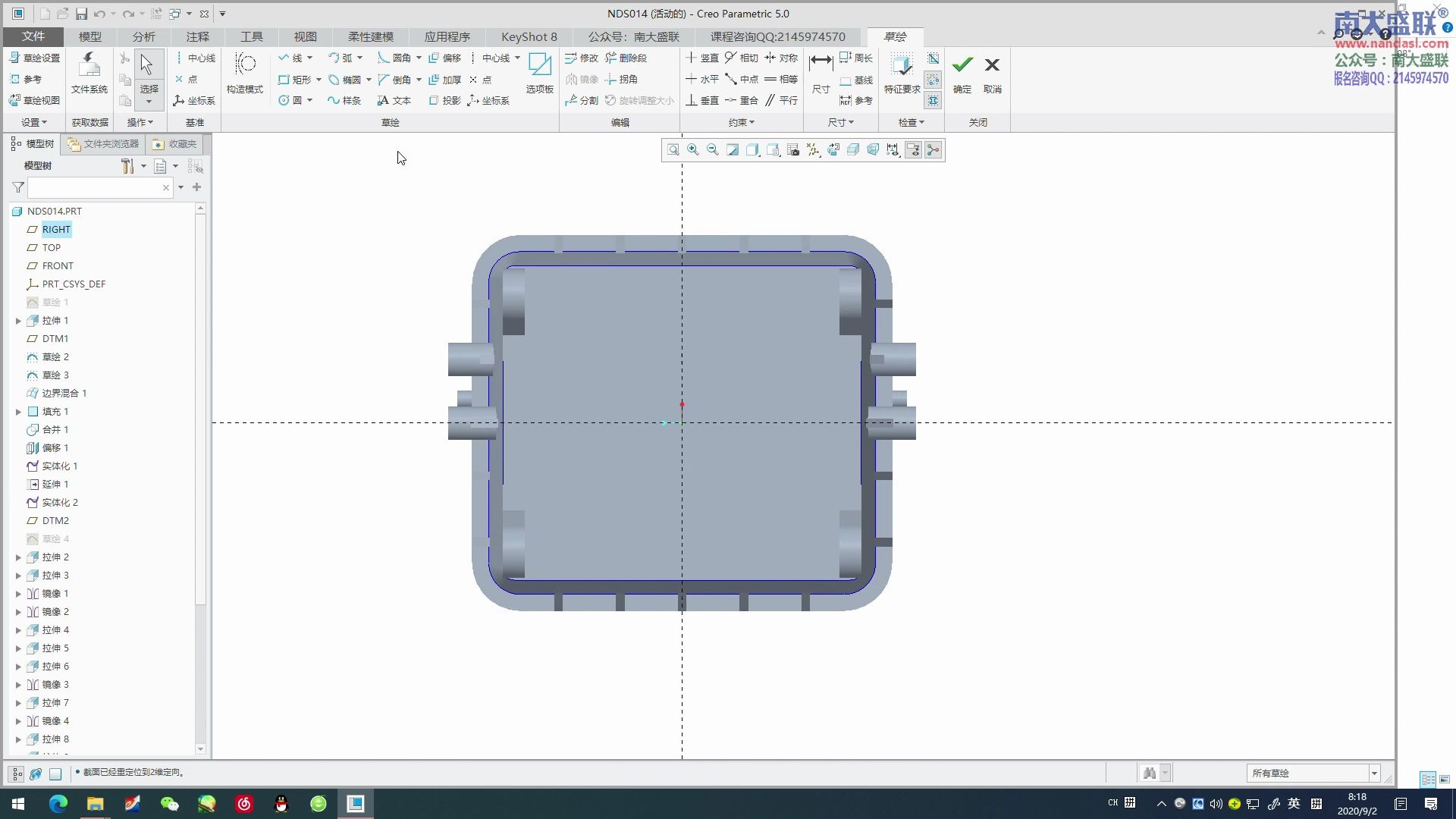Select the Dimension tool
The image size is (1456, 819).
(821, 72)
